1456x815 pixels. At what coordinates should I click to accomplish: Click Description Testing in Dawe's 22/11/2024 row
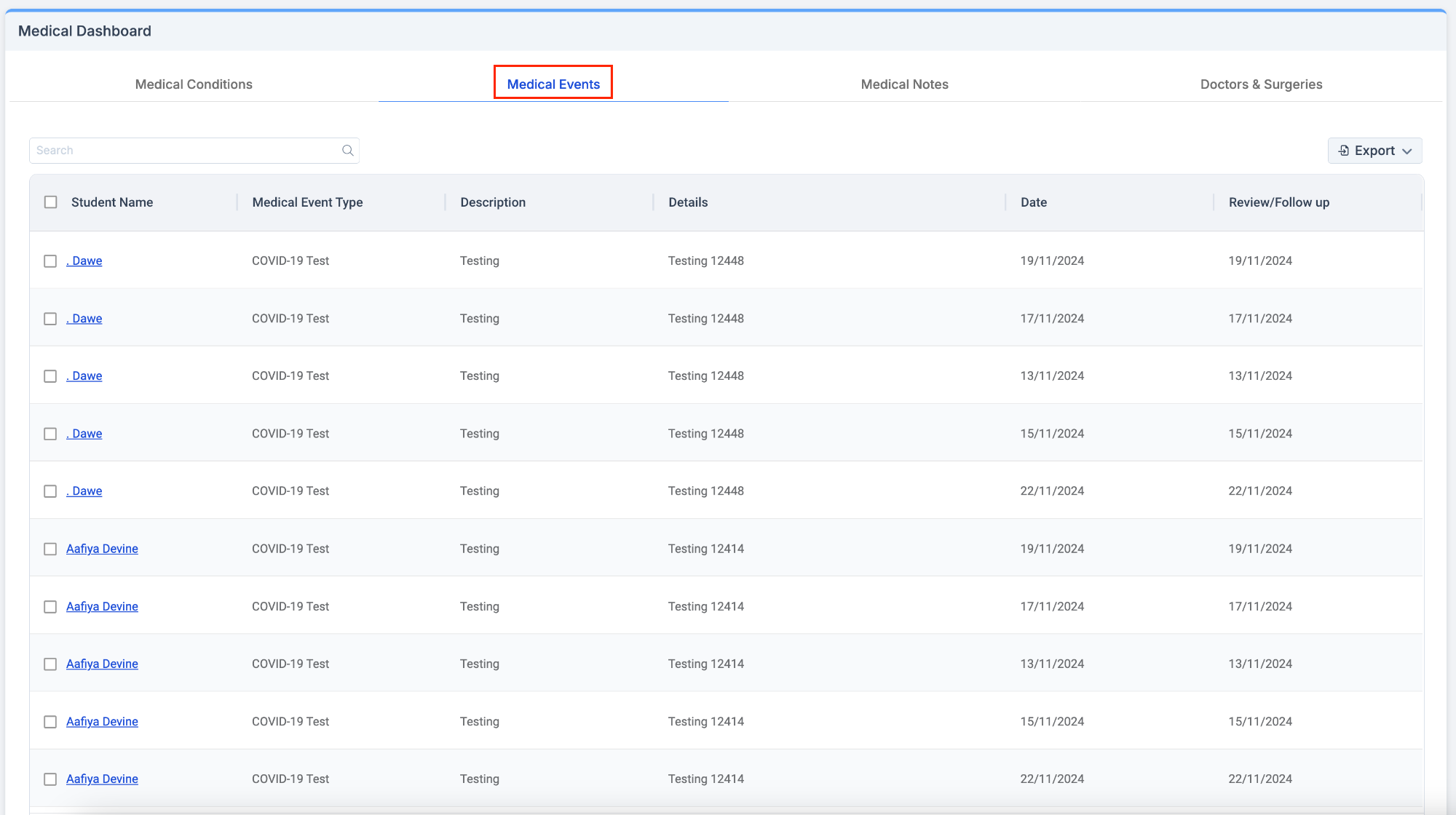click(x=480, y=490)
